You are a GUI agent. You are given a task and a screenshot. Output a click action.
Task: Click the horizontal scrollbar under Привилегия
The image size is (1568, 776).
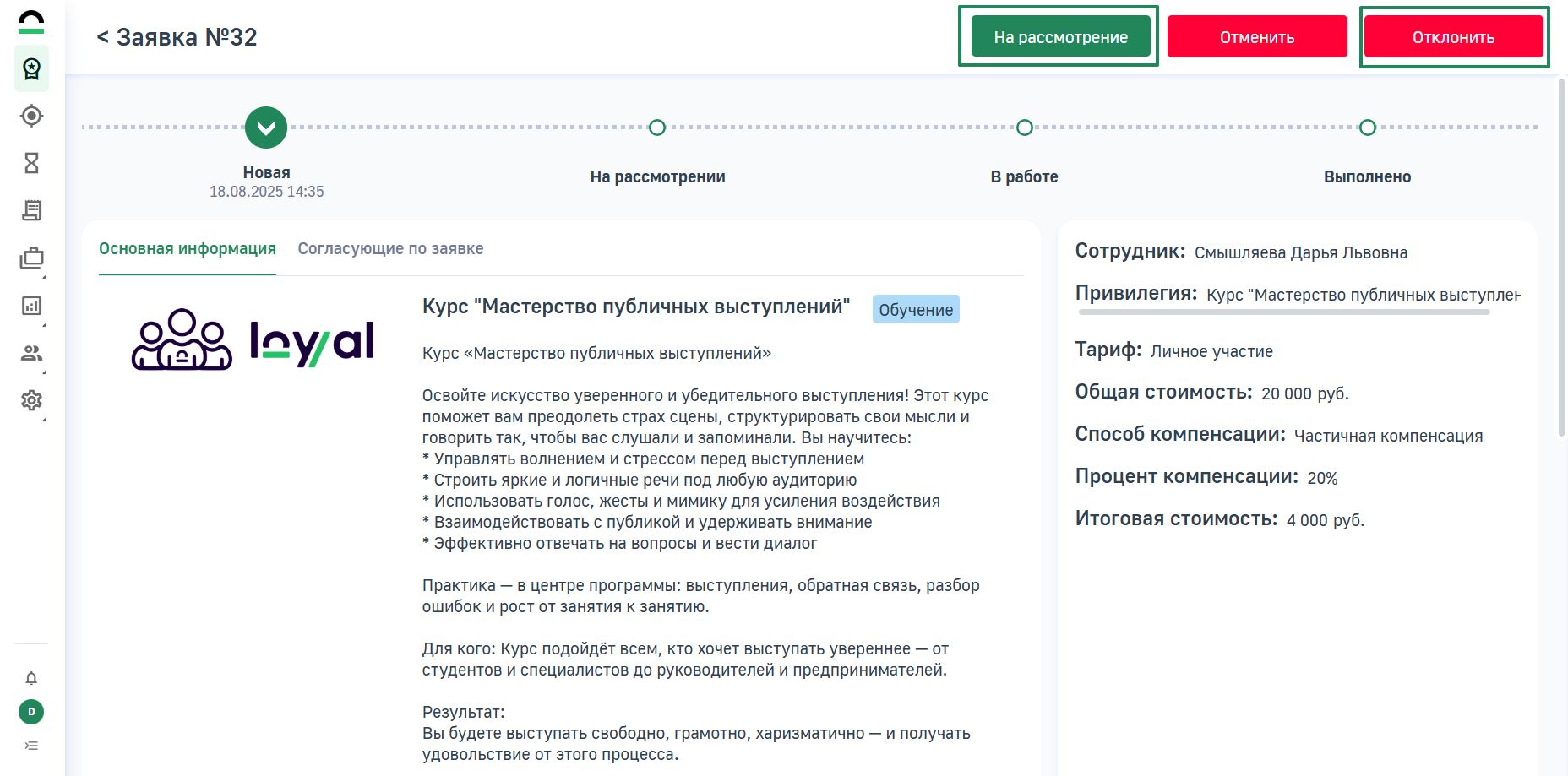(1283, 312)
